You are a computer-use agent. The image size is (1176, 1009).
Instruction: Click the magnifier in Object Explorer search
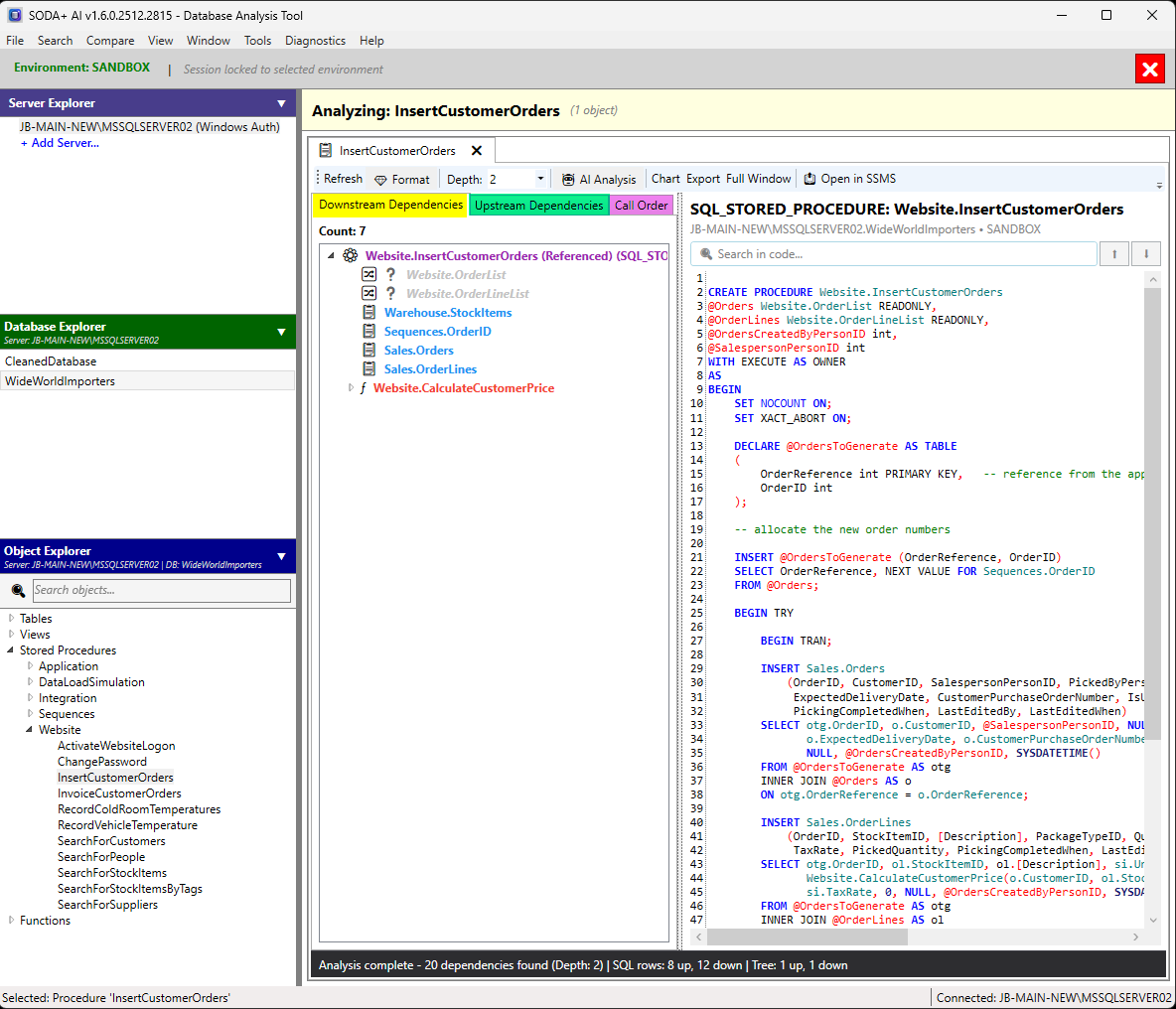[x=18, y=590]
